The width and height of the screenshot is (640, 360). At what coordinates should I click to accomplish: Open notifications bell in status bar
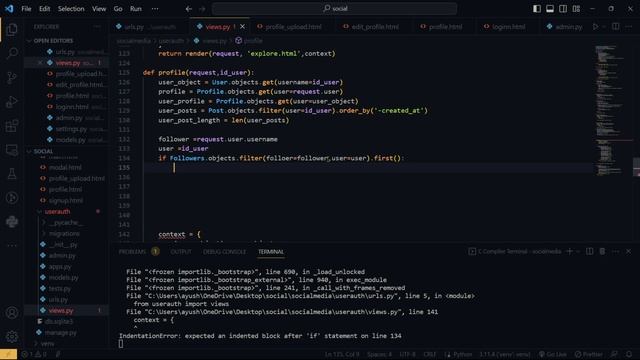[629, 354]
